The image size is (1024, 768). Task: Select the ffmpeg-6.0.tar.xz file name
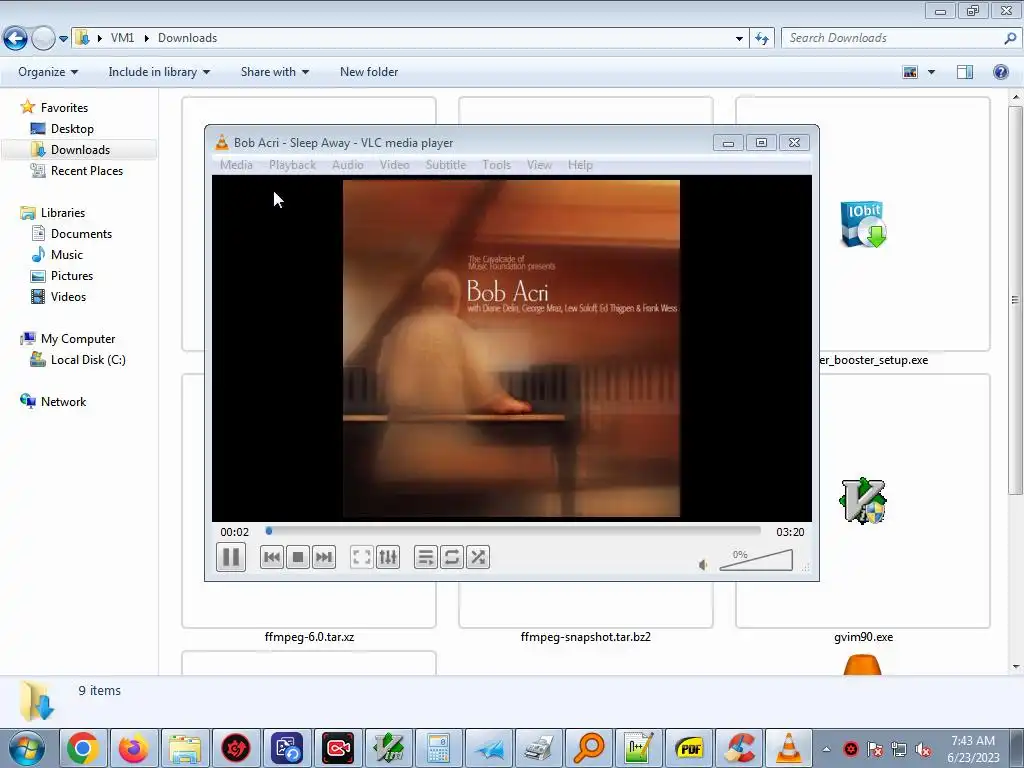coord(310,637)
